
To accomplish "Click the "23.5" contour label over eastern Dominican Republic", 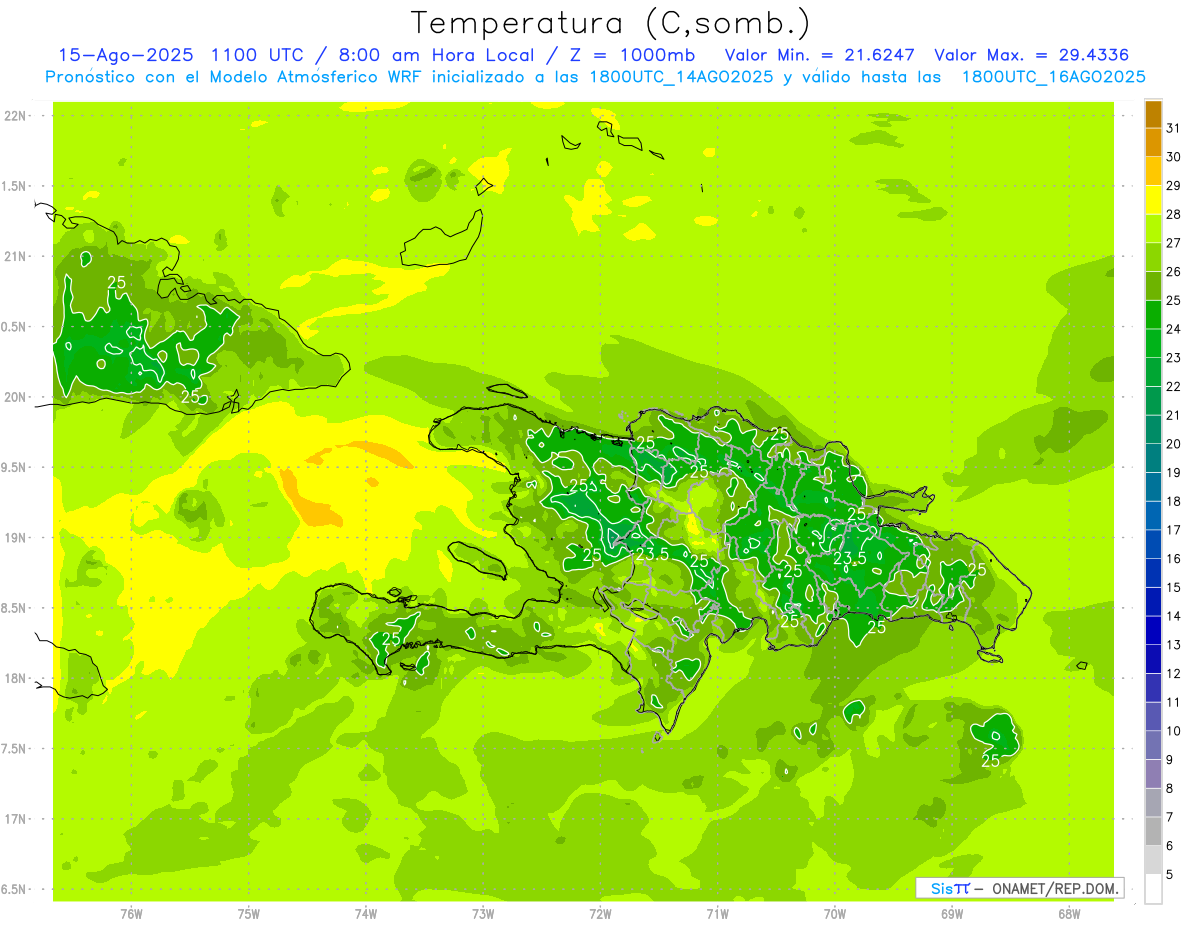I will [x=849, y=558].
